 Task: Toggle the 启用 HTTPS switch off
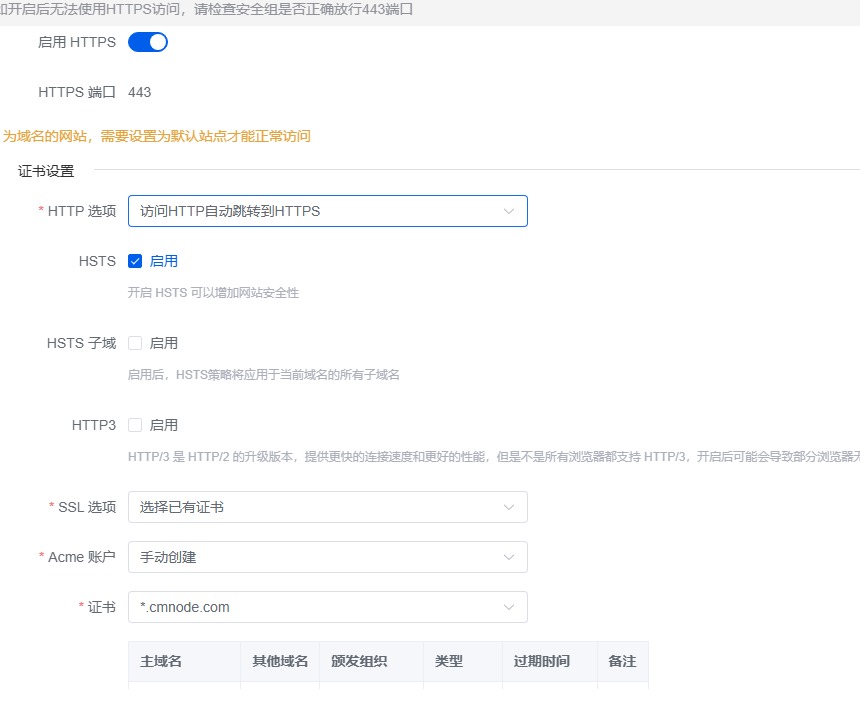[x=147, y=42]
